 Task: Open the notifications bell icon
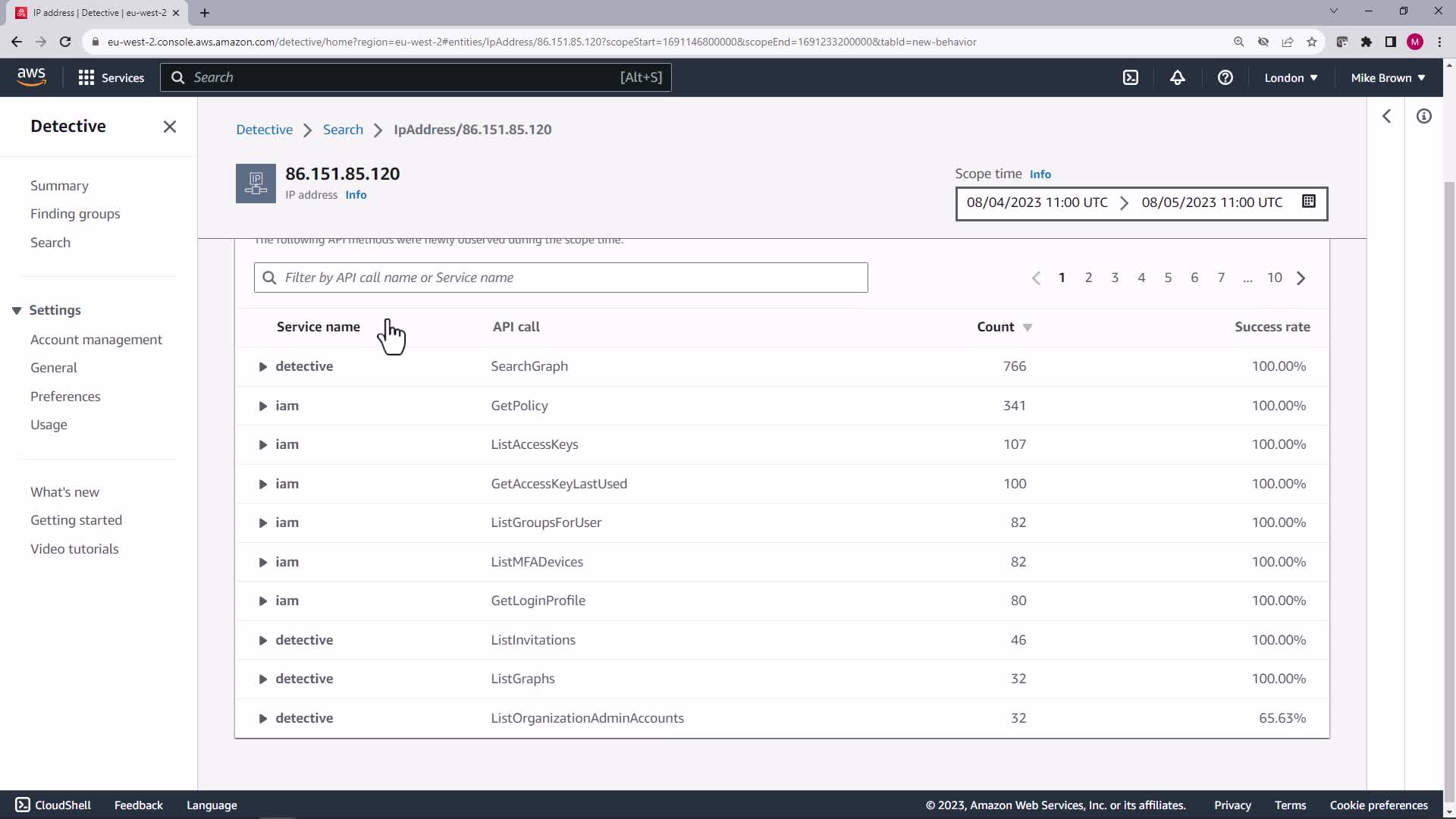point(1177,77)
